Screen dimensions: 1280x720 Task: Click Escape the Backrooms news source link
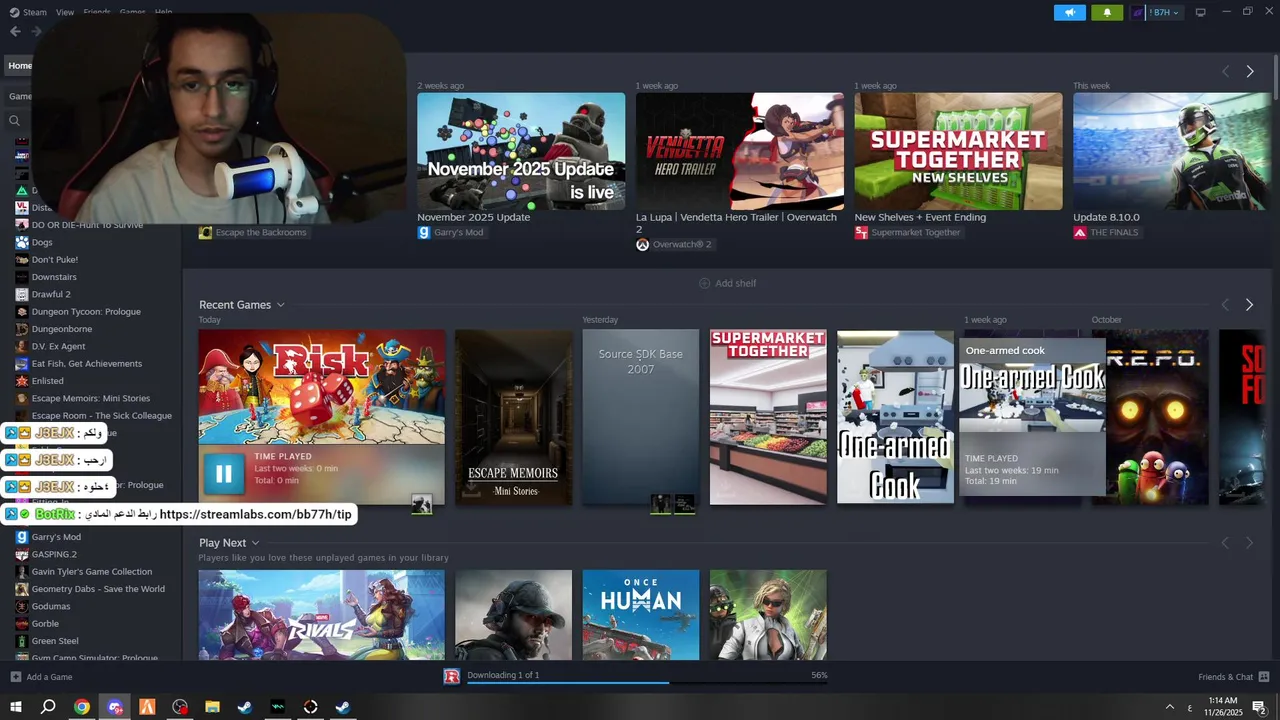coord(253,232)
